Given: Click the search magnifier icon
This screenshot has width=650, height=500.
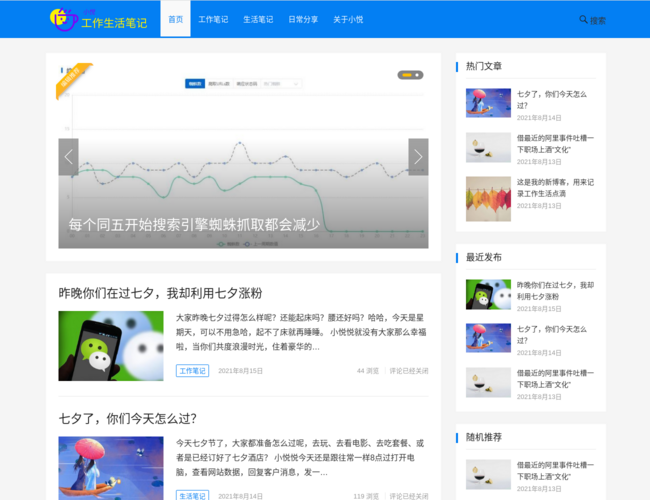Looking at the screenshot, I should (583, 19).
